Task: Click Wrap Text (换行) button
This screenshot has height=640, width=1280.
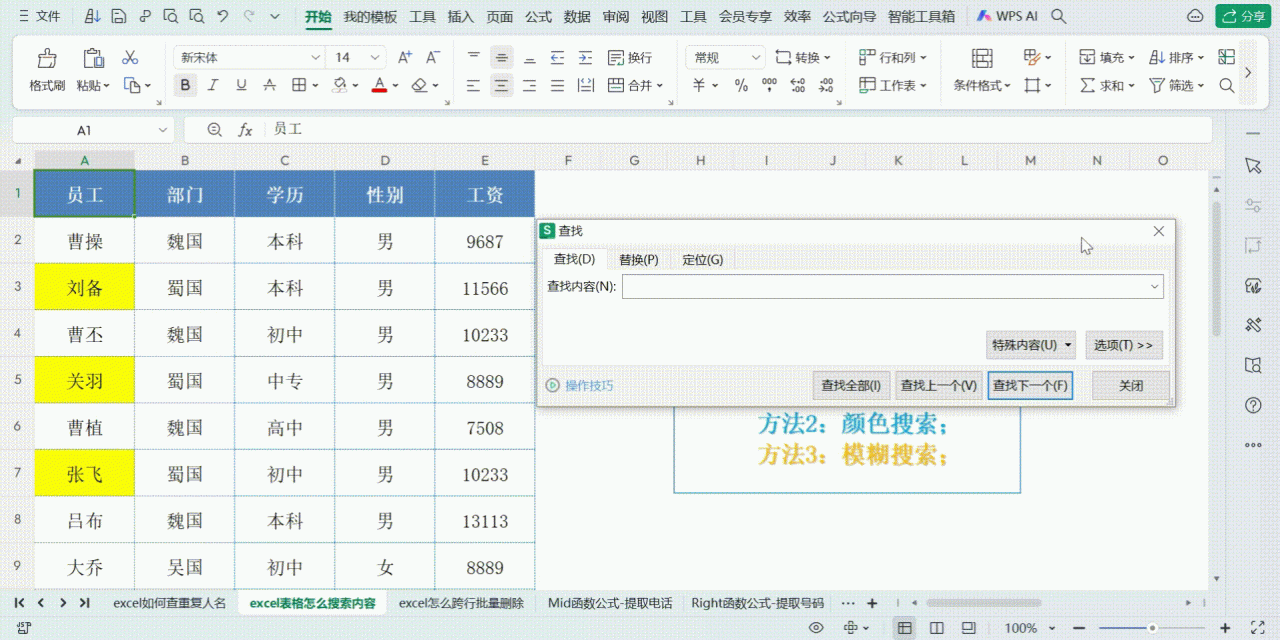Action: pyautogui.click(x=629, y=58)
